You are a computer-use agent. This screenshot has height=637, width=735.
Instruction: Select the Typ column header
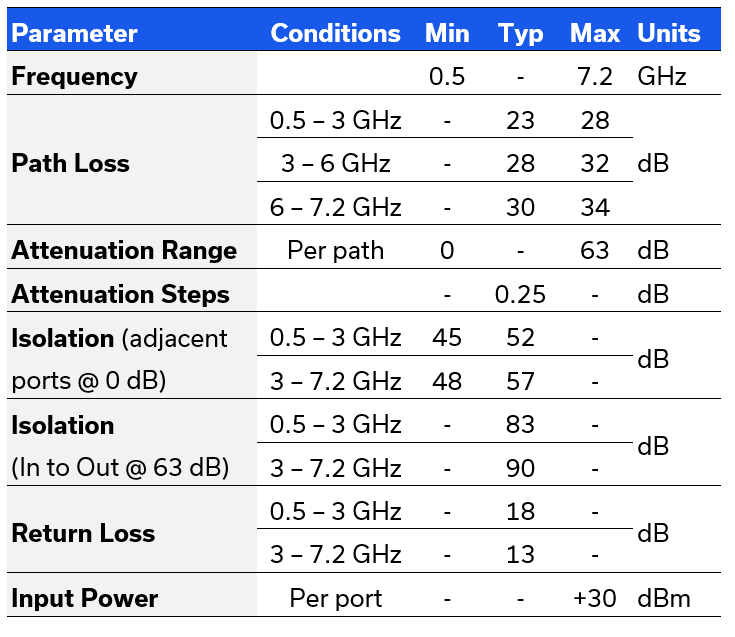pyautogui.click(x=521, y=33)
